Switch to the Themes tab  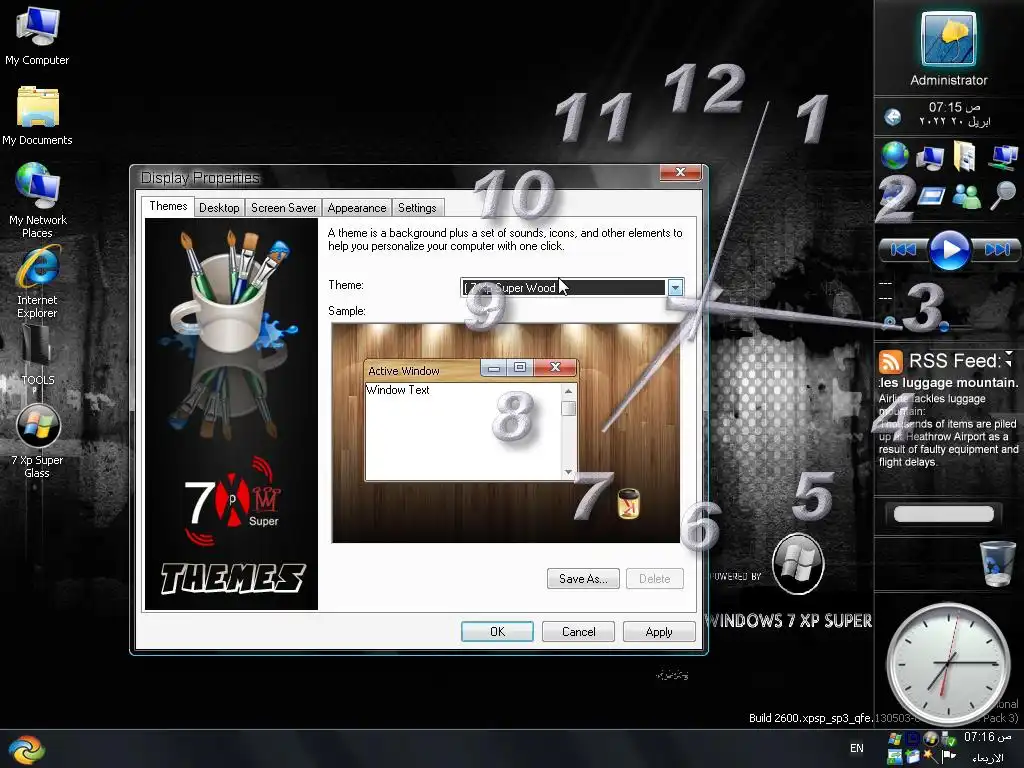click(x=168, y=206)
